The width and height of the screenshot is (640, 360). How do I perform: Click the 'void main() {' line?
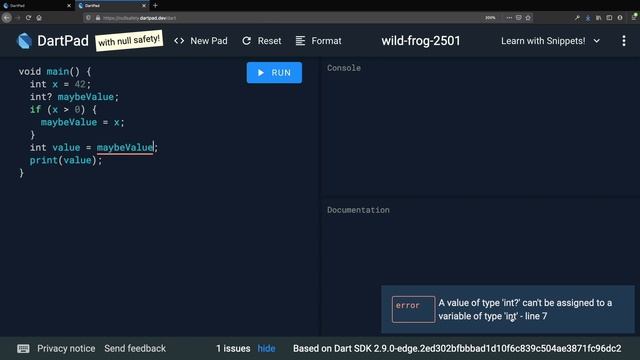pos(55,71)
